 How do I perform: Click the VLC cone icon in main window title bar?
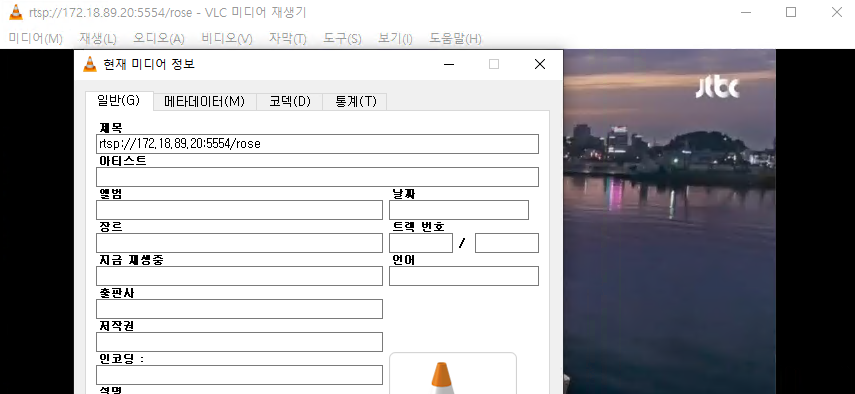16,12
